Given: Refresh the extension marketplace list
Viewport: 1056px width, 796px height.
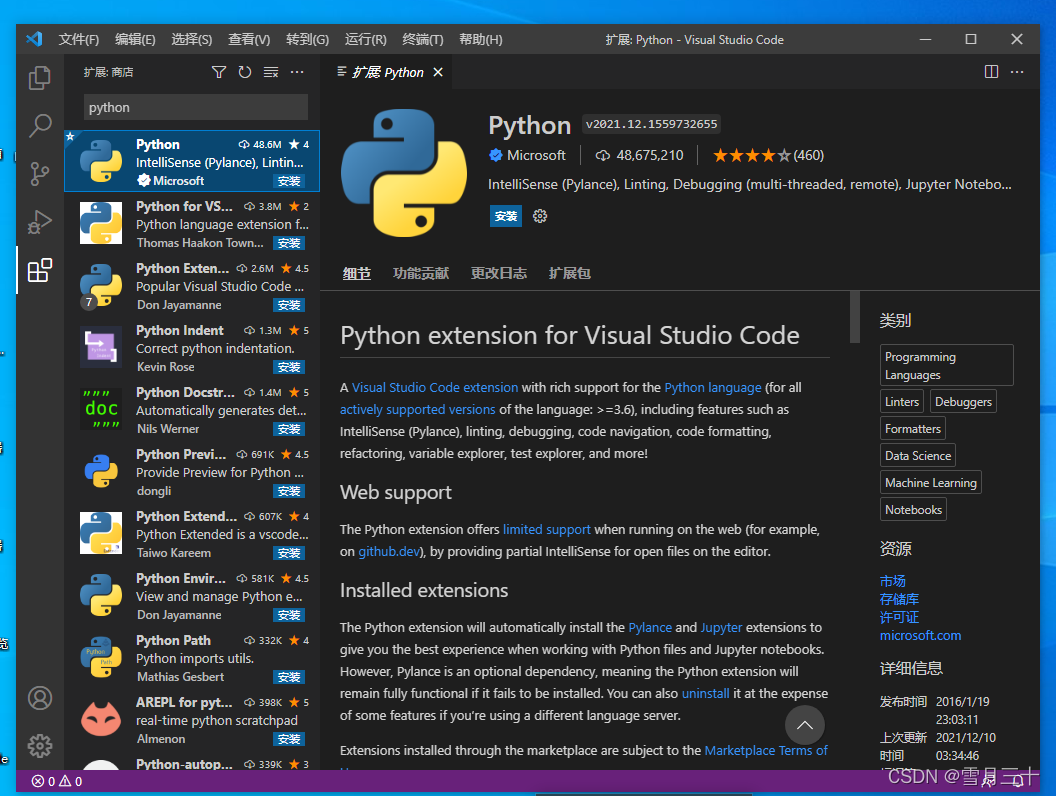Looking at the screenshot, I should [245, 72].
